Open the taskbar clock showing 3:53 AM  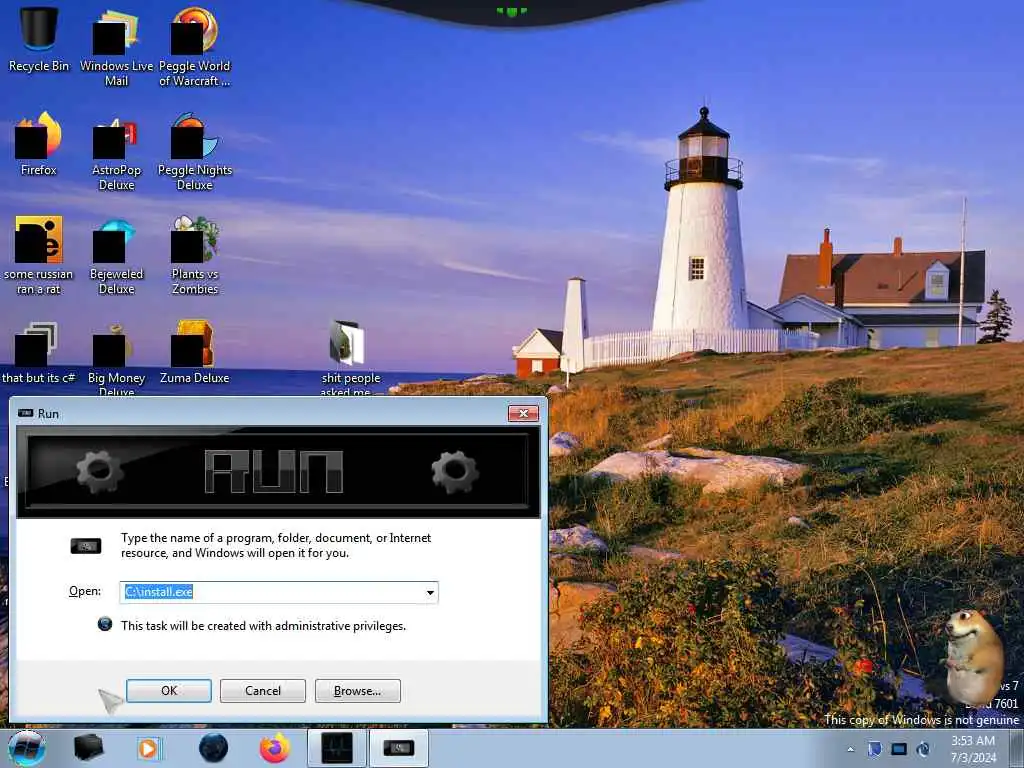(973, 749)
